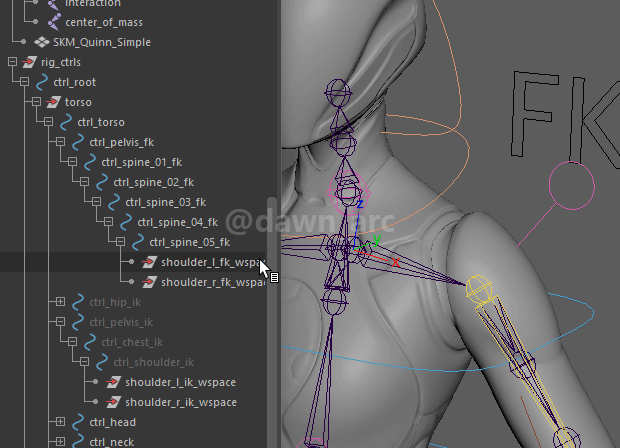Image resolution: width=620 pixels, height=448 pixels.
Task: Select center_of_mass in the outliner
Action: click(x=104, y=22)
